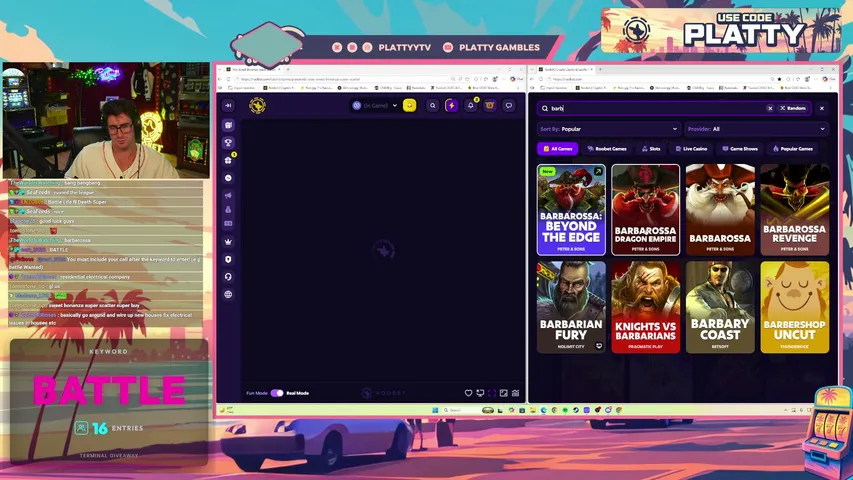Select the Game Shows category tab
Viewport: 853px width, 480px height.
740,149
